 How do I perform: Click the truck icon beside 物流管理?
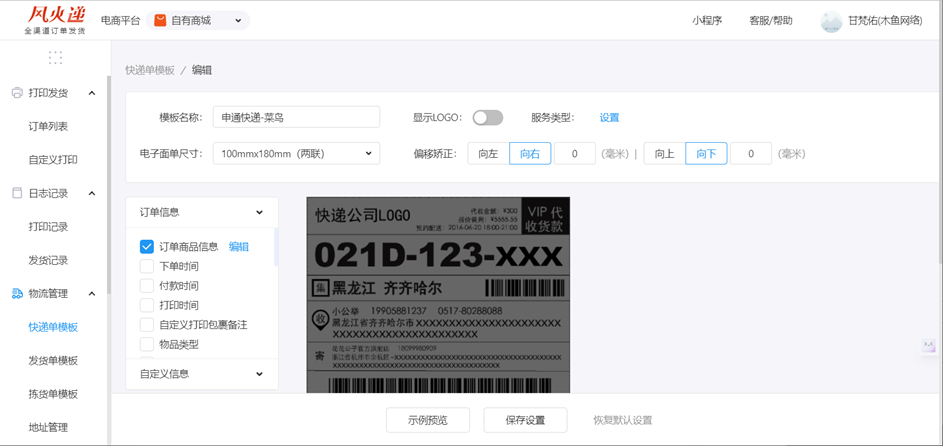point(17,293)
